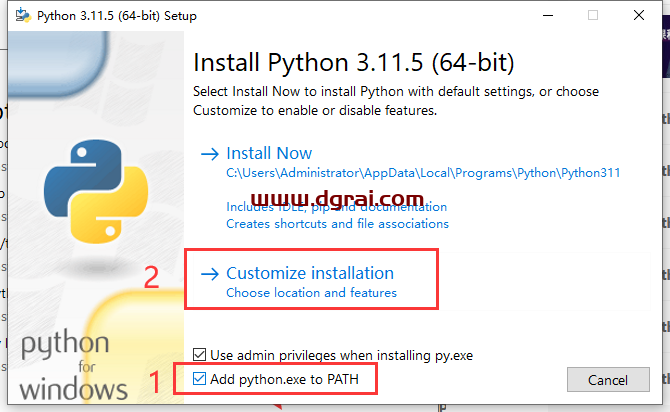
Task: Click 'Creates shortcuts and file associations' text
Action: [x=338, y=224]
